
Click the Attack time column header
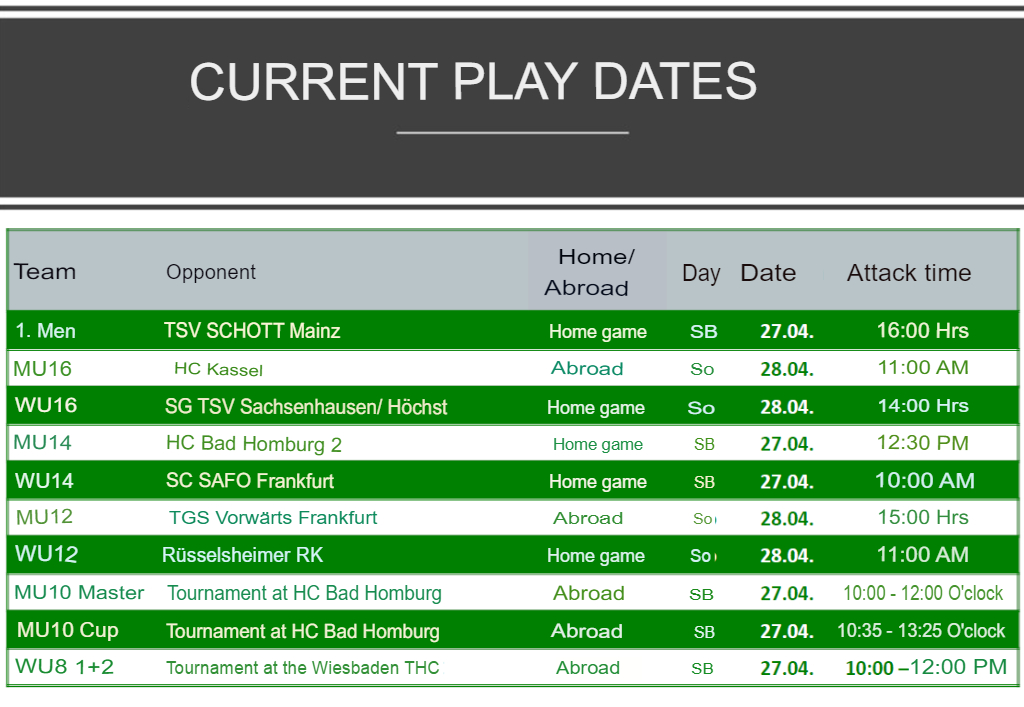(x=908, y=273)
